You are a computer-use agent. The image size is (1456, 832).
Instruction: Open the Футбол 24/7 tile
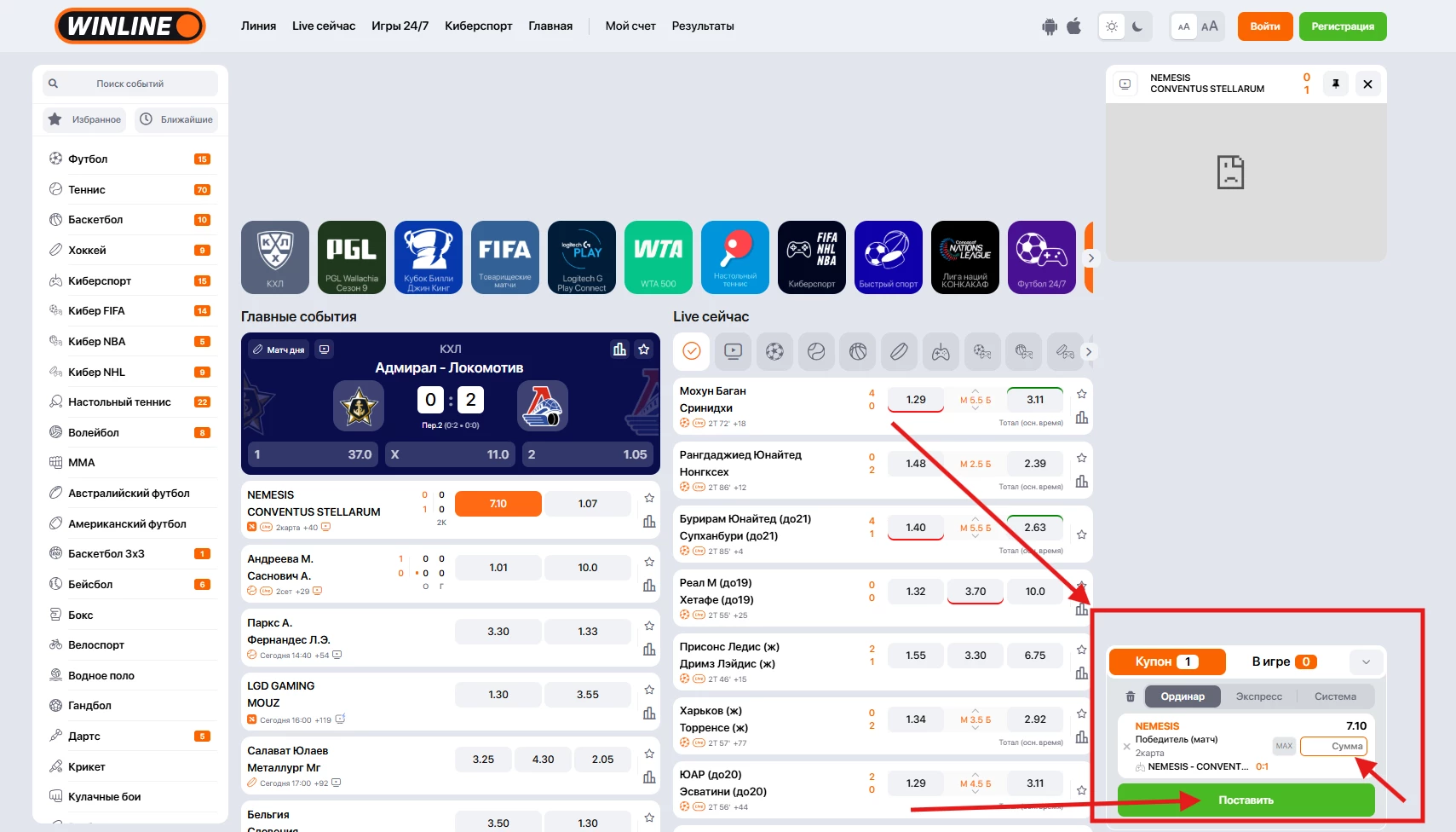[x=1042, y=257]
